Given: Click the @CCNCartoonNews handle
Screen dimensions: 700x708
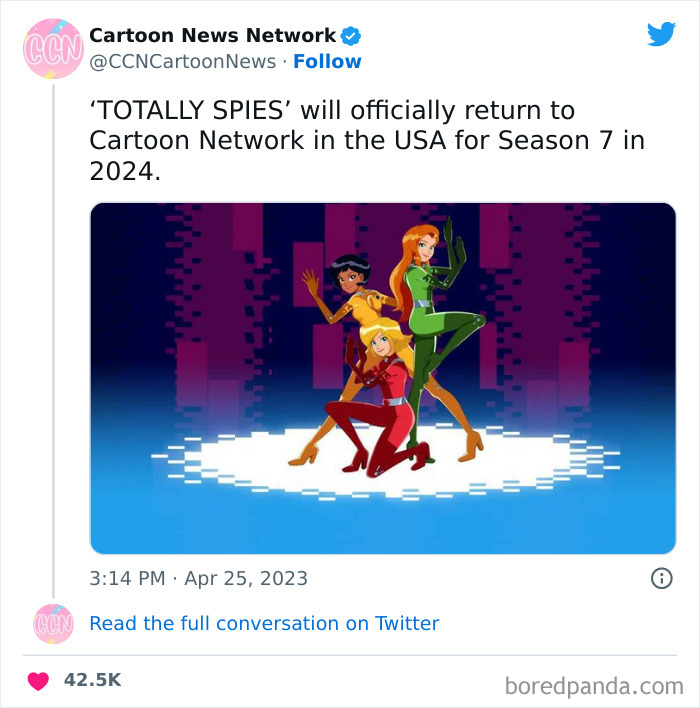Looking at the screenshot, I should click(x=183, y=62).
